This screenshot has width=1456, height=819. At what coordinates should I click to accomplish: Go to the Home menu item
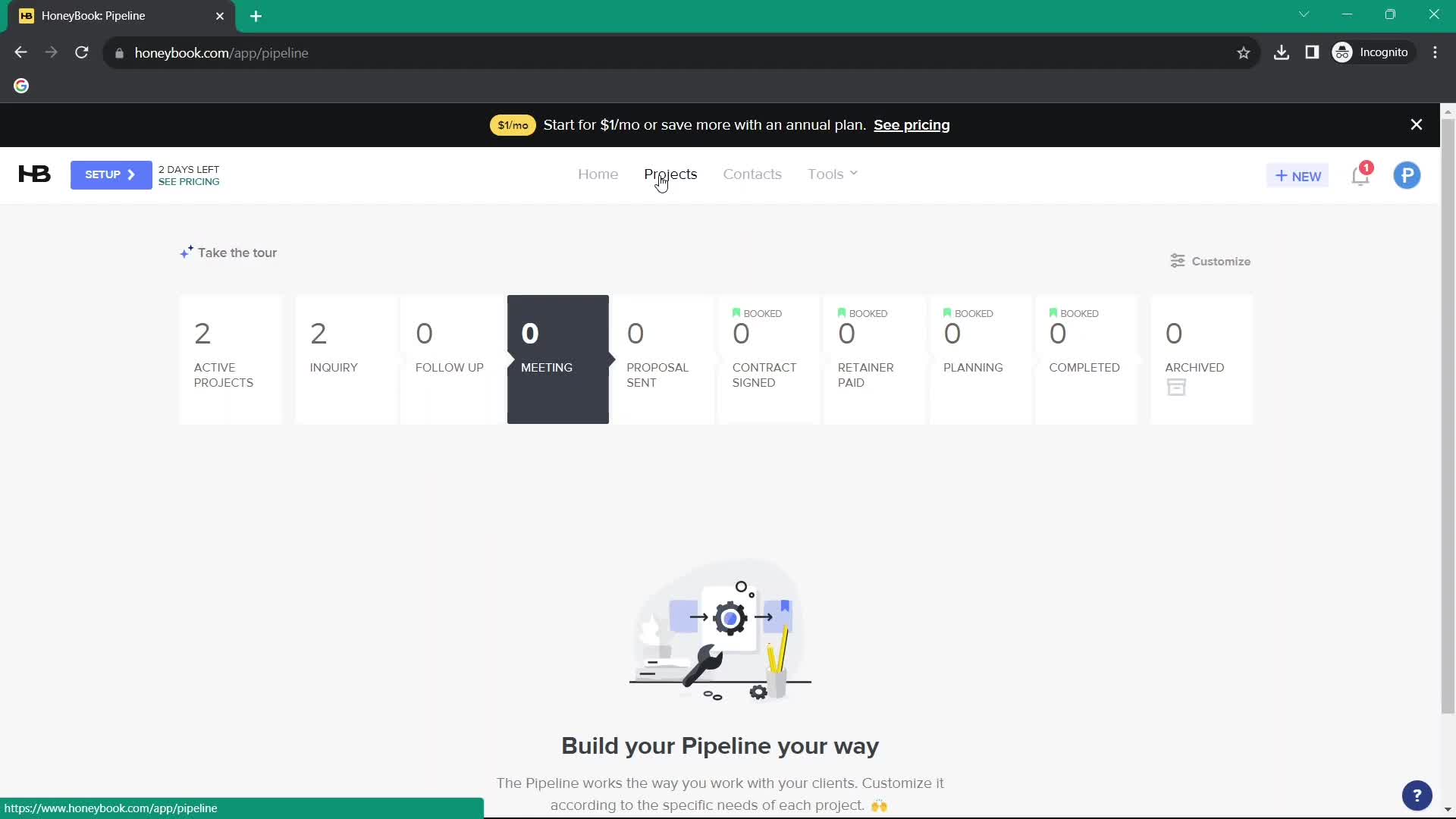coord(598,174)
